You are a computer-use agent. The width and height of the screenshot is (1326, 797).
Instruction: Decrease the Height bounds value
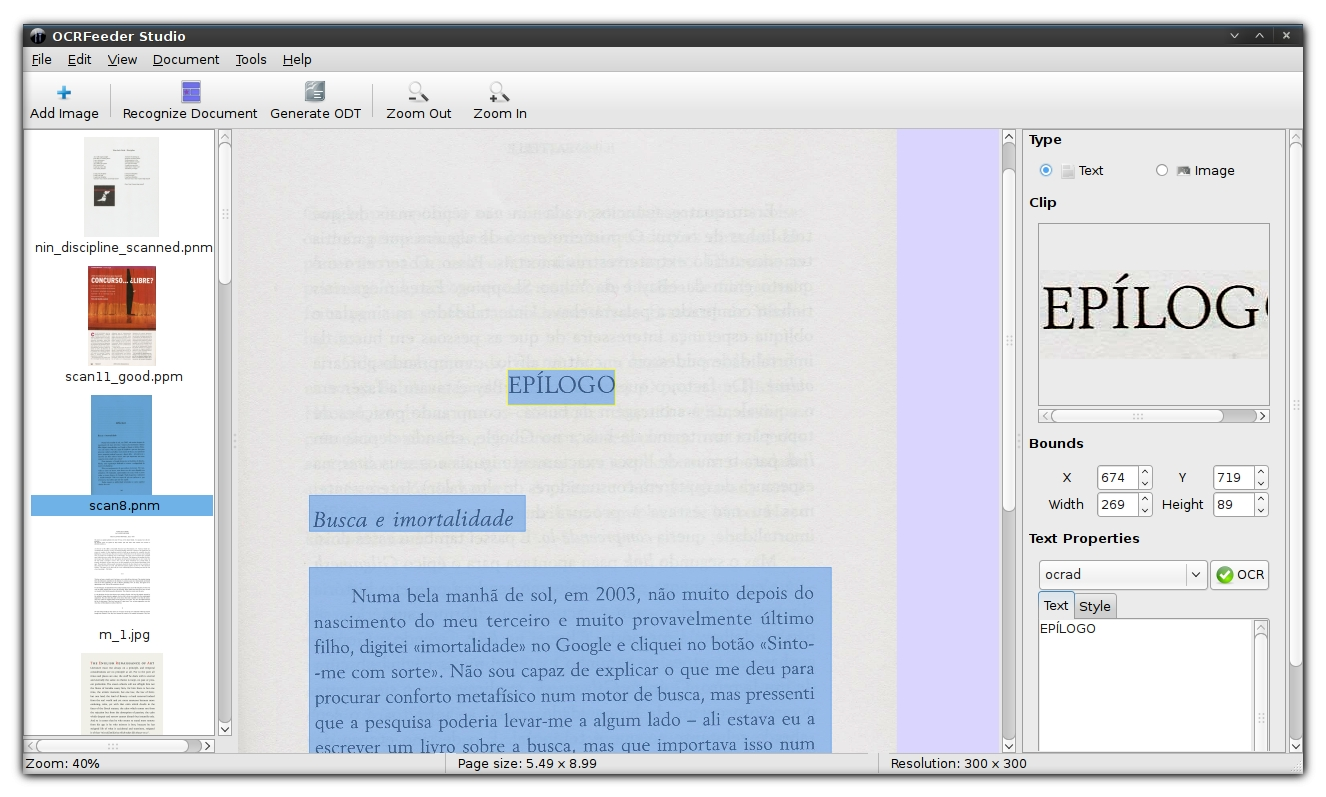click(1261, 510)
